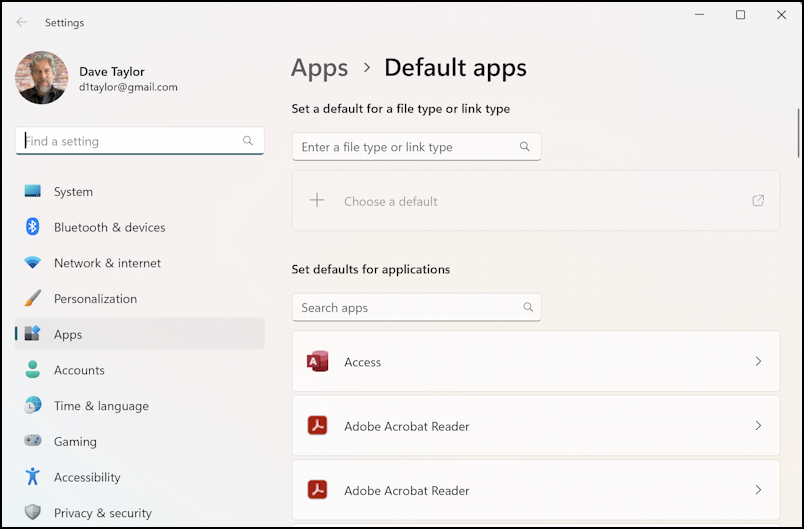The width and height of the screenshot is (804, 529).
Task: Open the Accounts settings page
Action: coord(139,370)
